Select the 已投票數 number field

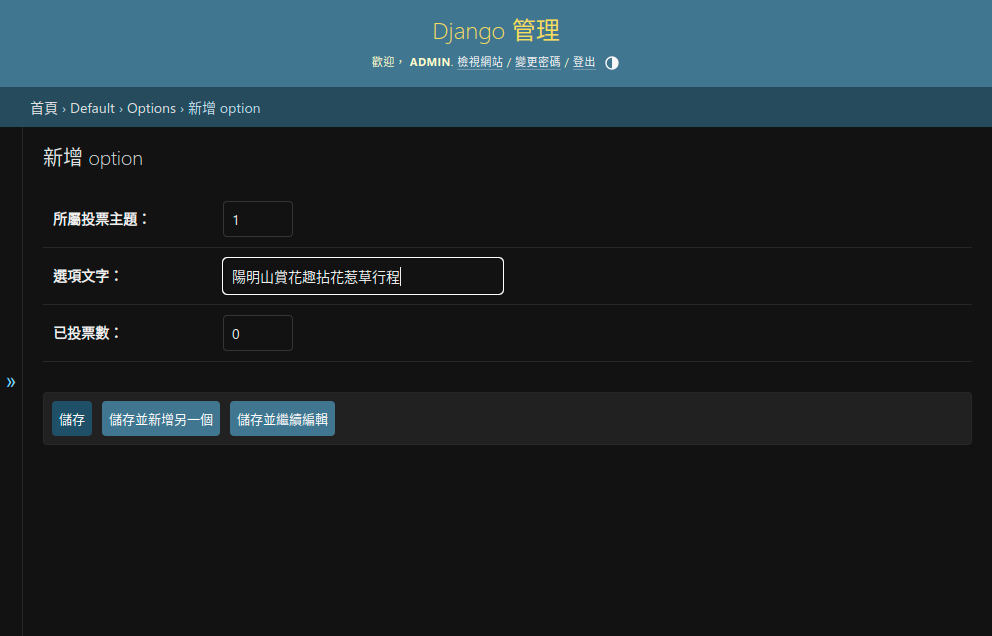point(257,334)
